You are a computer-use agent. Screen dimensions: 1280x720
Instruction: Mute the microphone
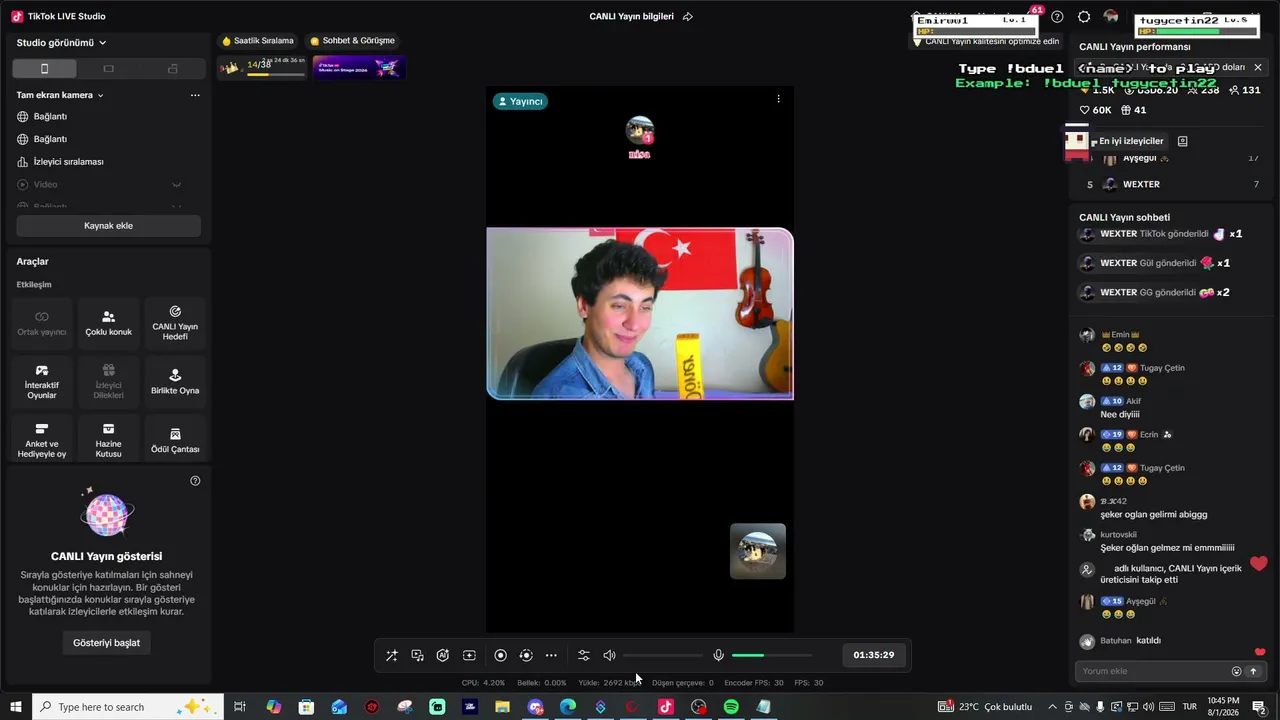(718, 655)
